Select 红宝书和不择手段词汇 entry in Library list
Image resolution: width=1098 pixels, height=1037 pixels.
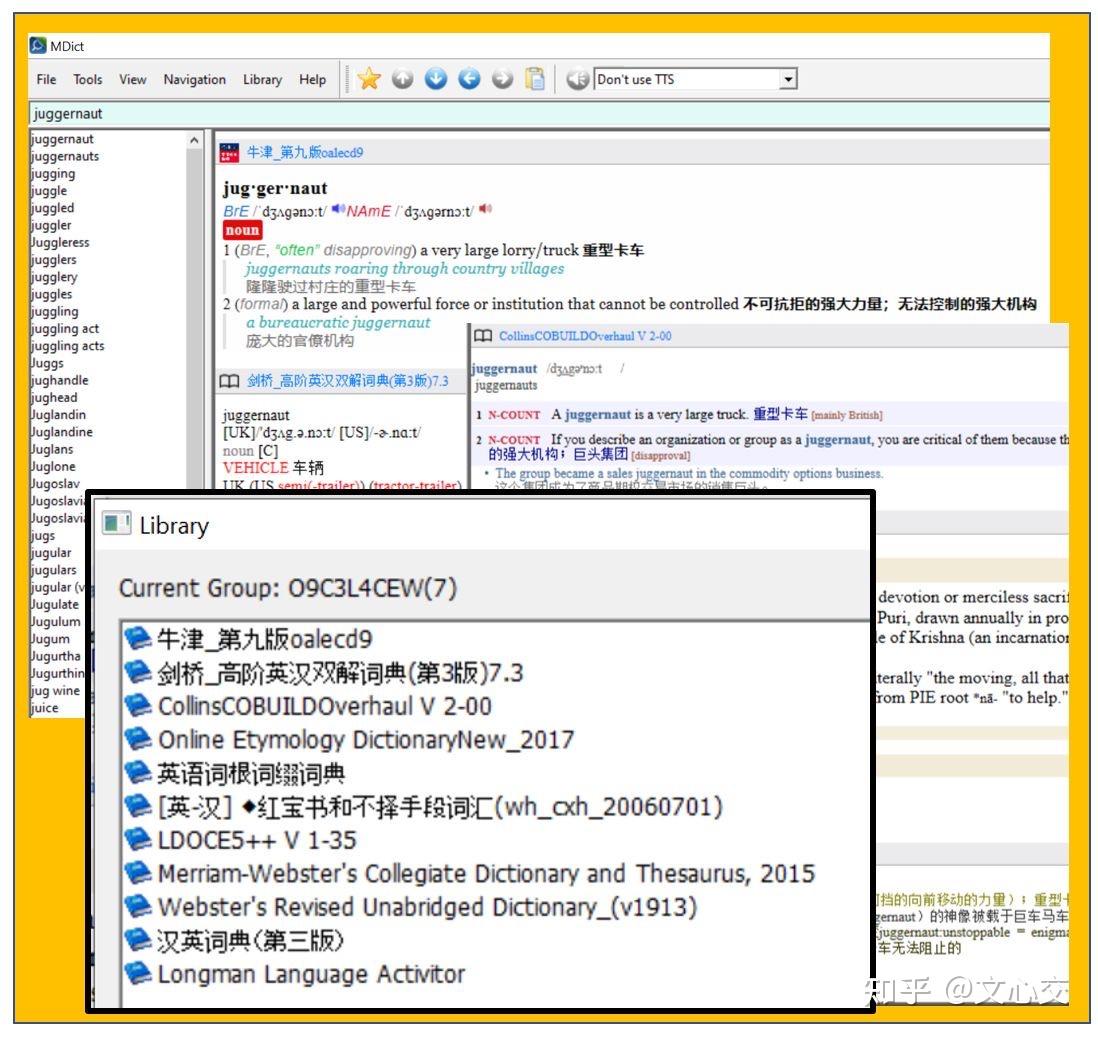tap(440, 806)
